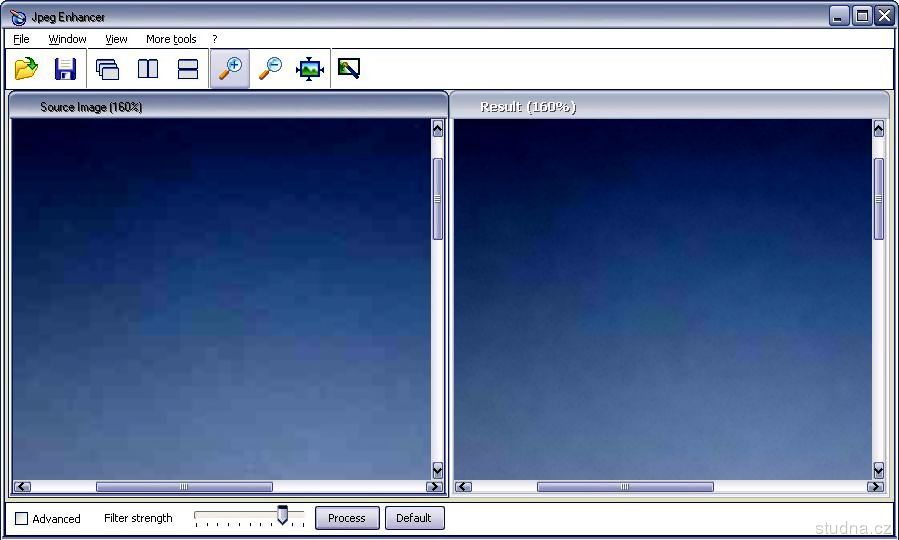Enable the Advanced checkbox
The width and height of the screenshot is (899, 540).
[22, 519]
